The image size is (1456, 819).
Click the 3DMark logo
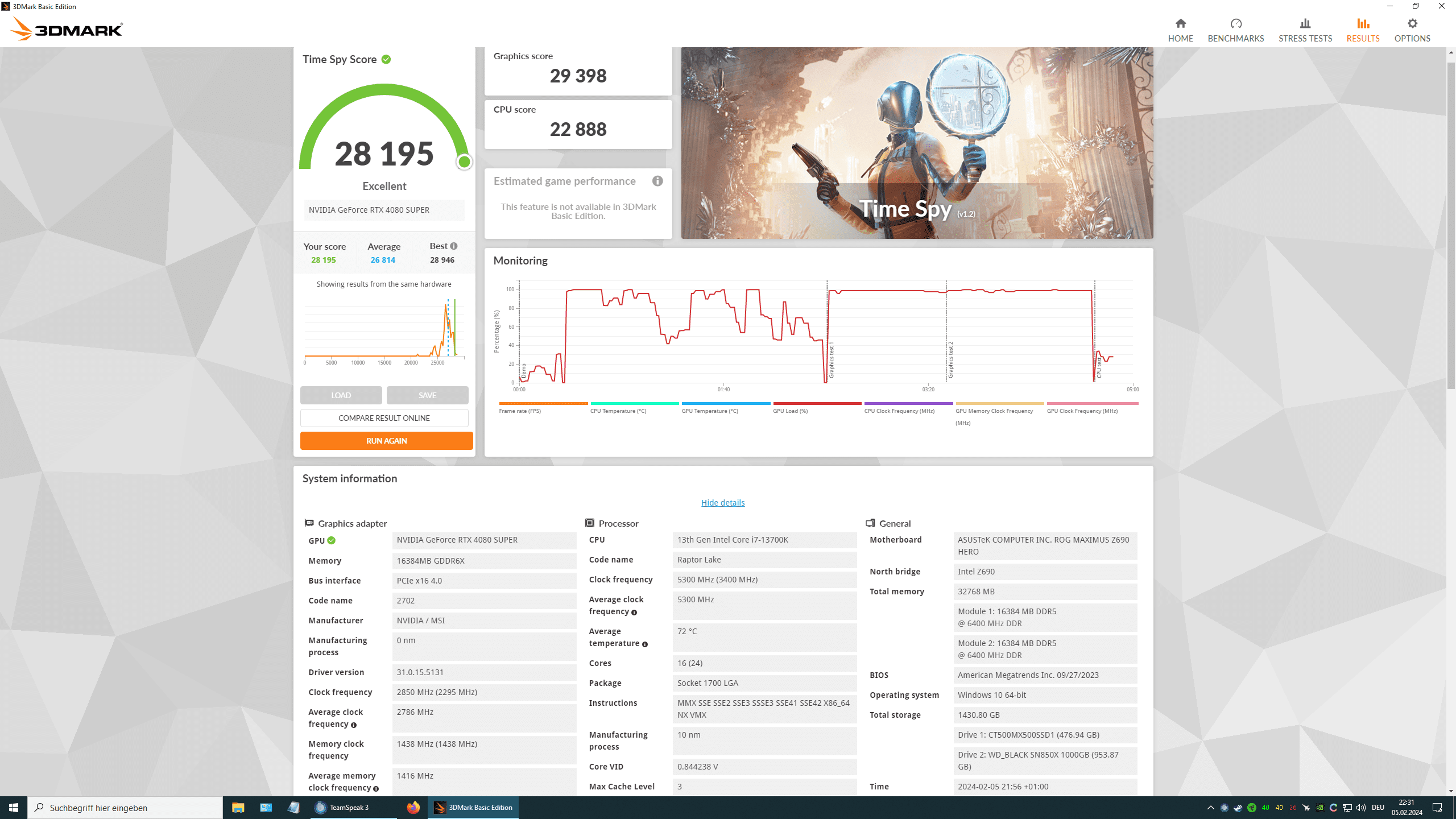(67, 28)
